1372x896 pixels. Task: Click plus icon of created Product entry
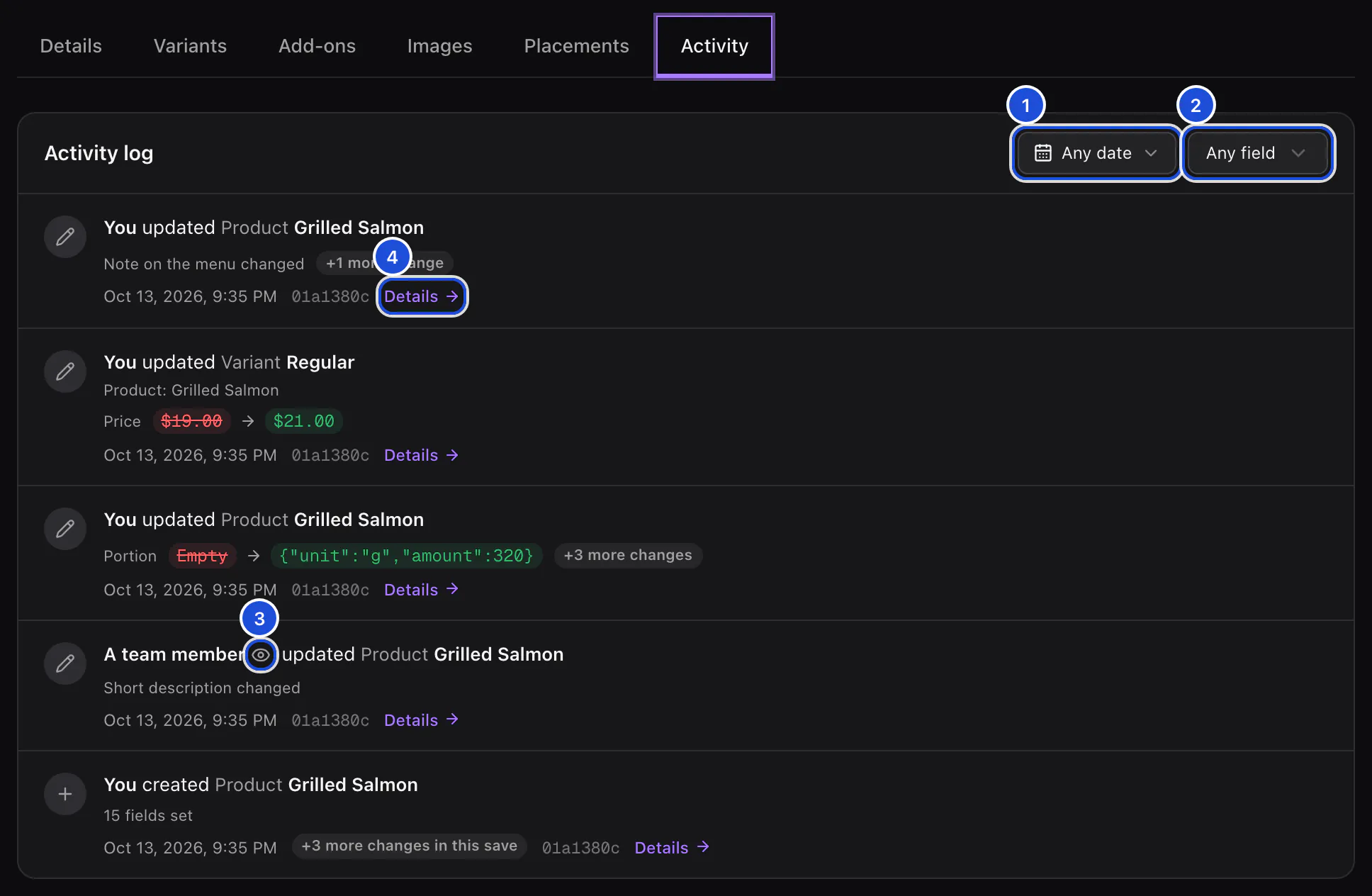click(65, 794)
